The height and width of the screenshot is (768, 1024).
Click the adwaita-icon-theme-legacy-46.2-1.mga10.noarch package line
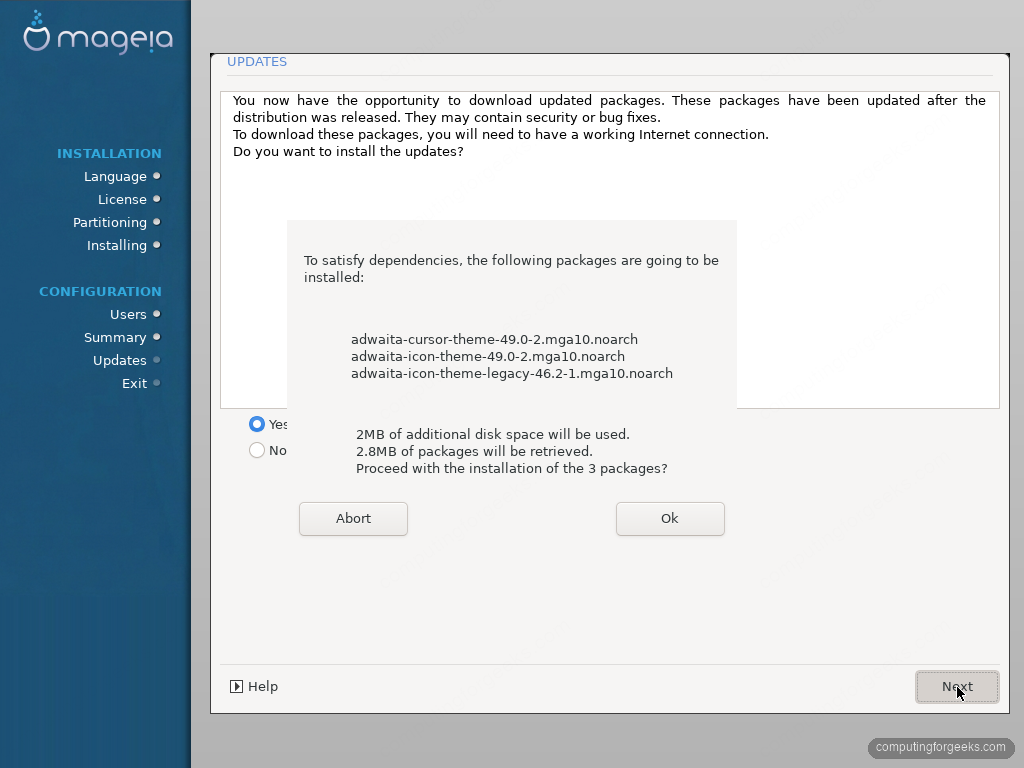(x=512, y=374)
